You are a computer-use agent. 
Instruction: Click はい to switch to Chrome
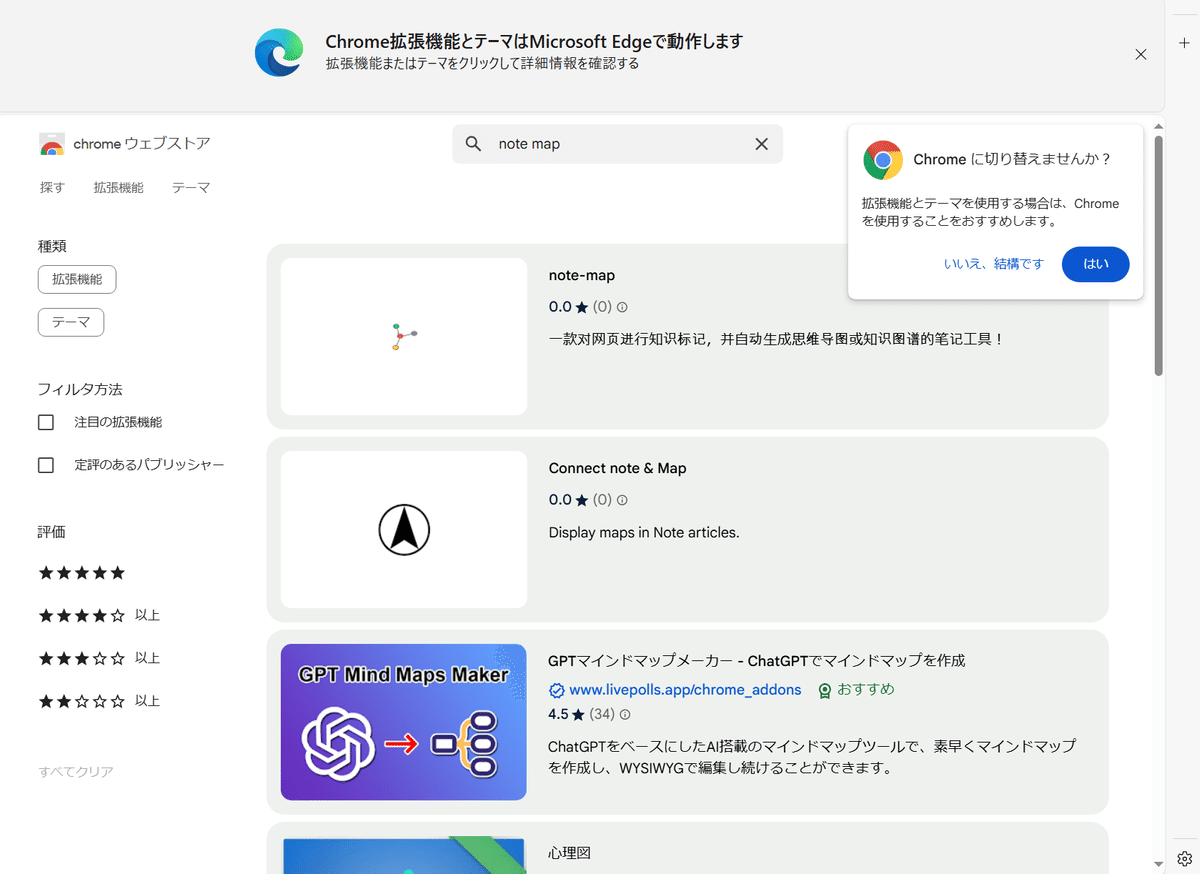tap(1095, 263)
